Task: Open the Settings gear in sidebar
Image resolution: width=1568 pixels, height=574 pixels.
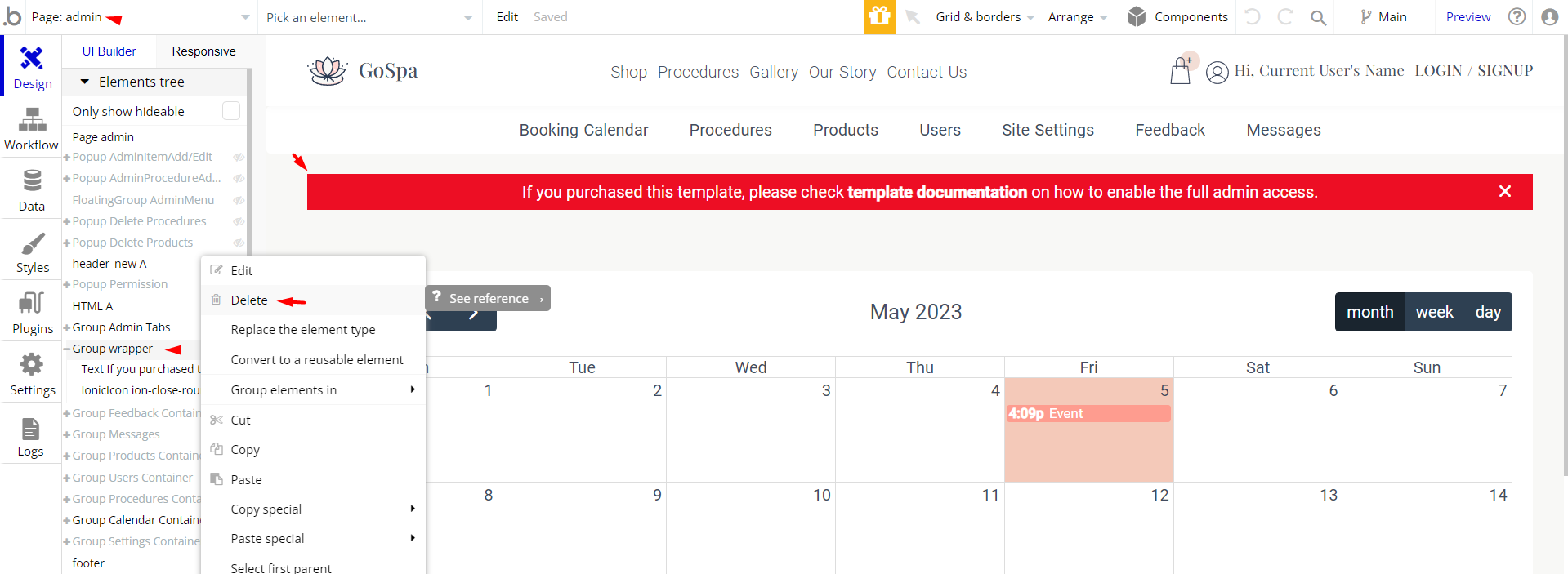Action: pos(32,364)
